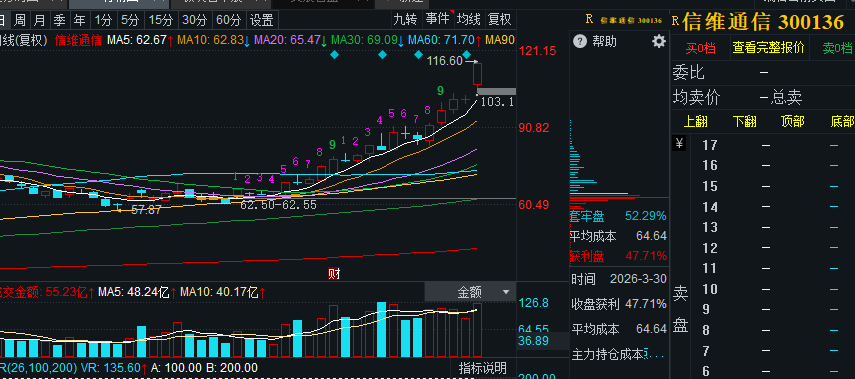Screen dimensions: 855x379
Task: Click the 116.60 high price label
Action: [445, 61]
